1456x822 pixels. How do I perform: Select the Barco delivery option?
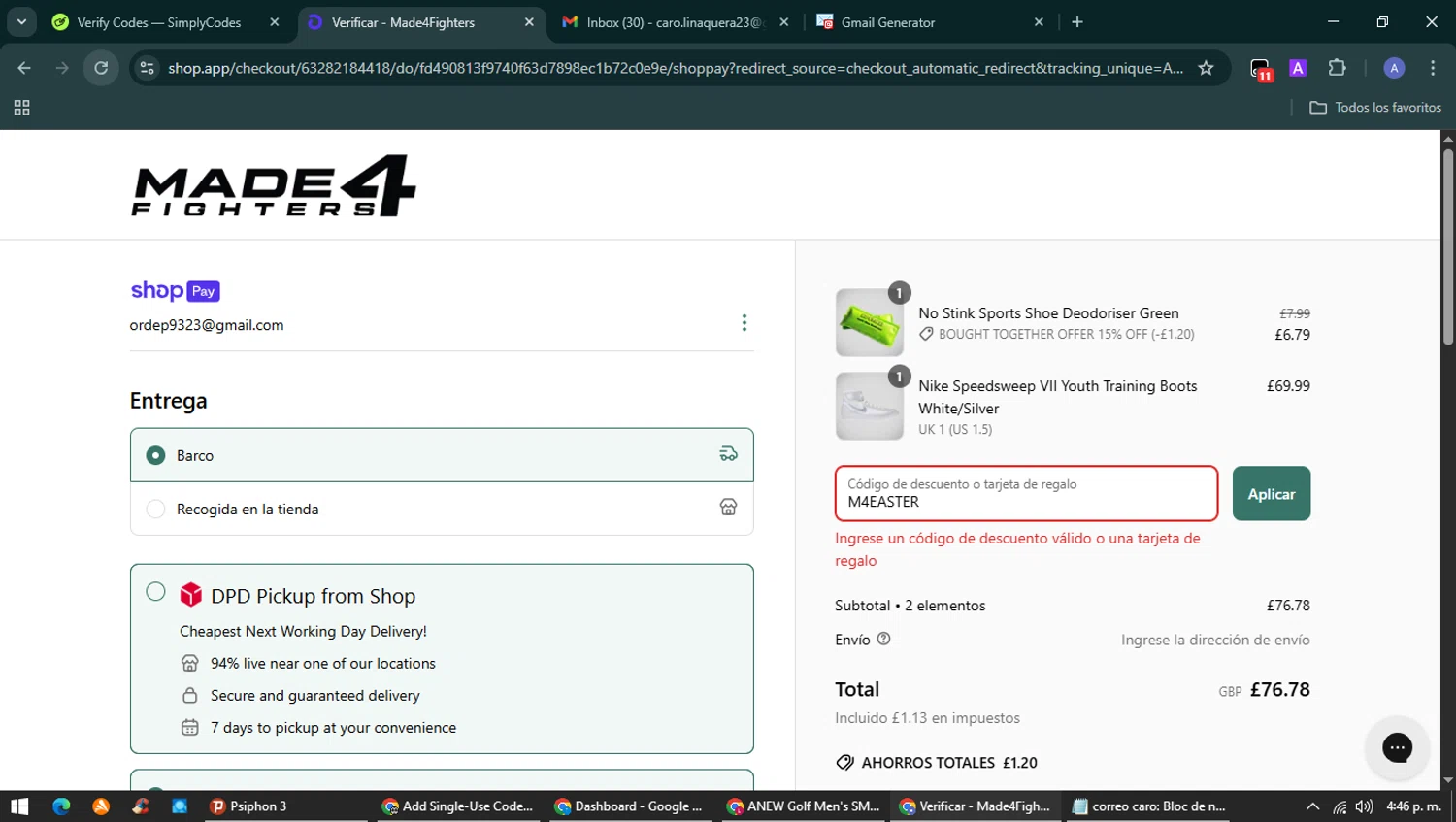[x=442, y=455]
